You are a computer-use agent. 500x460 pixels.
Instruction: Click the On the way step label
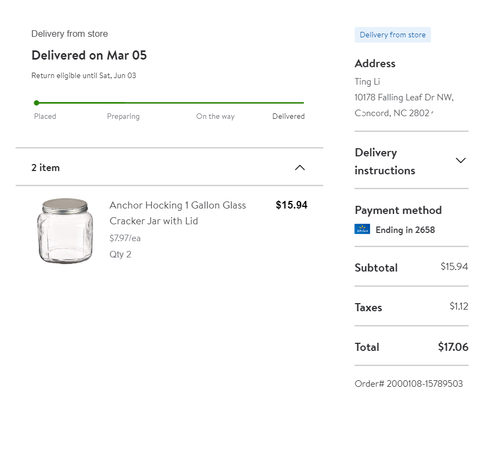(x=215, y=116)
